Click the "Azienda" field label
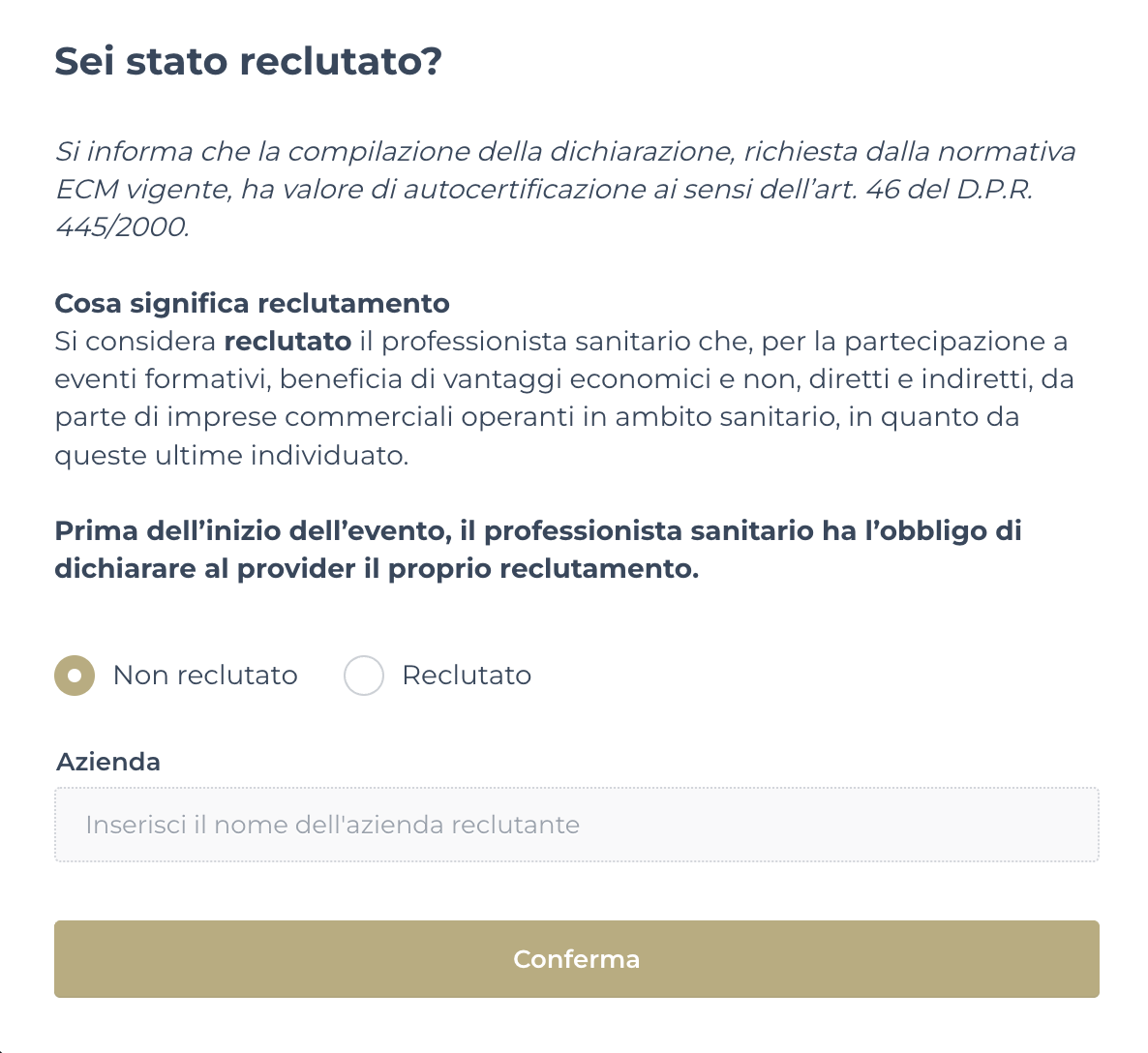 tap(108, 762)
